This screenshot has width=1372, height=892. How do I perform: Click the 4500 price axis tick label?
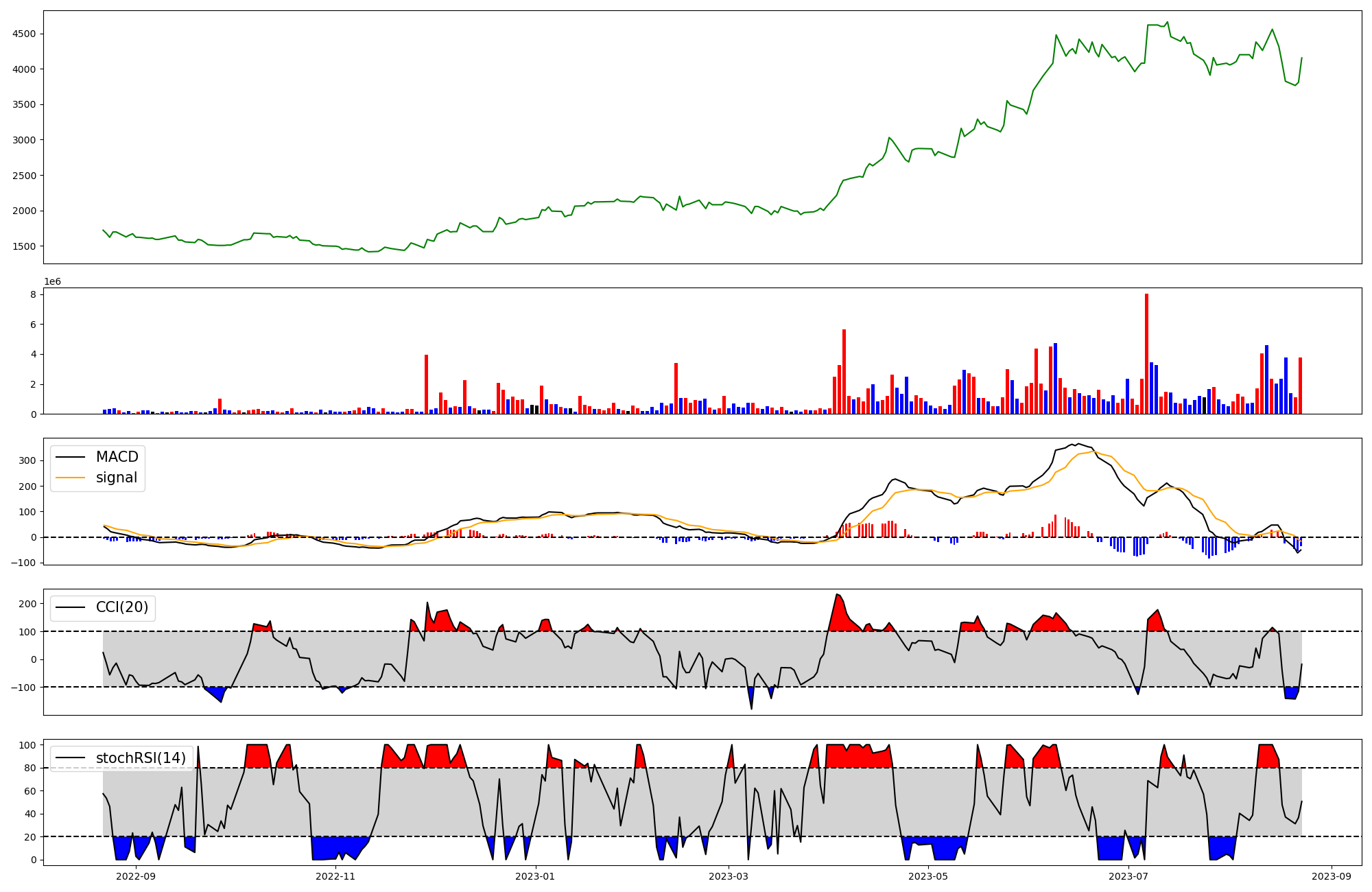[x=25, y=34]
